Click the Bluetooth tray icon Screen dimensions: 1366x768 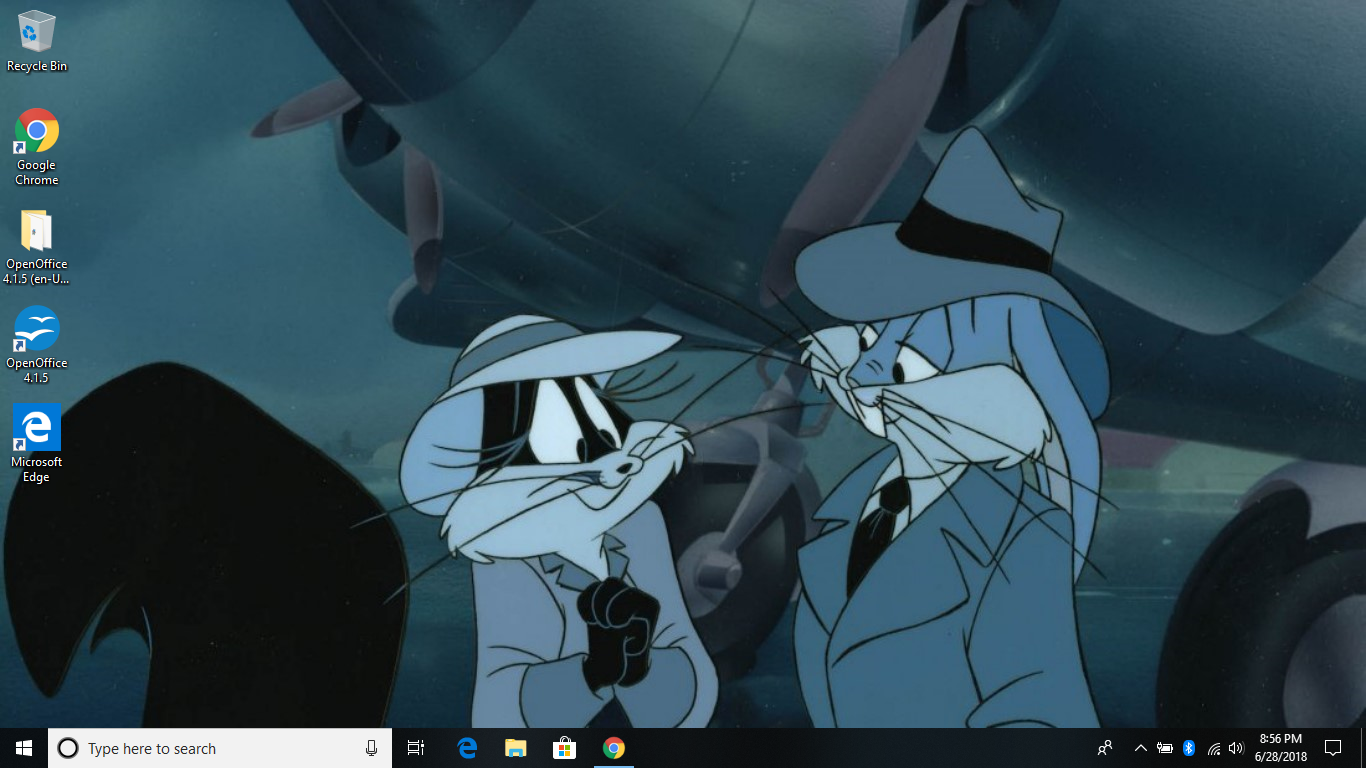click(1189, 748)
